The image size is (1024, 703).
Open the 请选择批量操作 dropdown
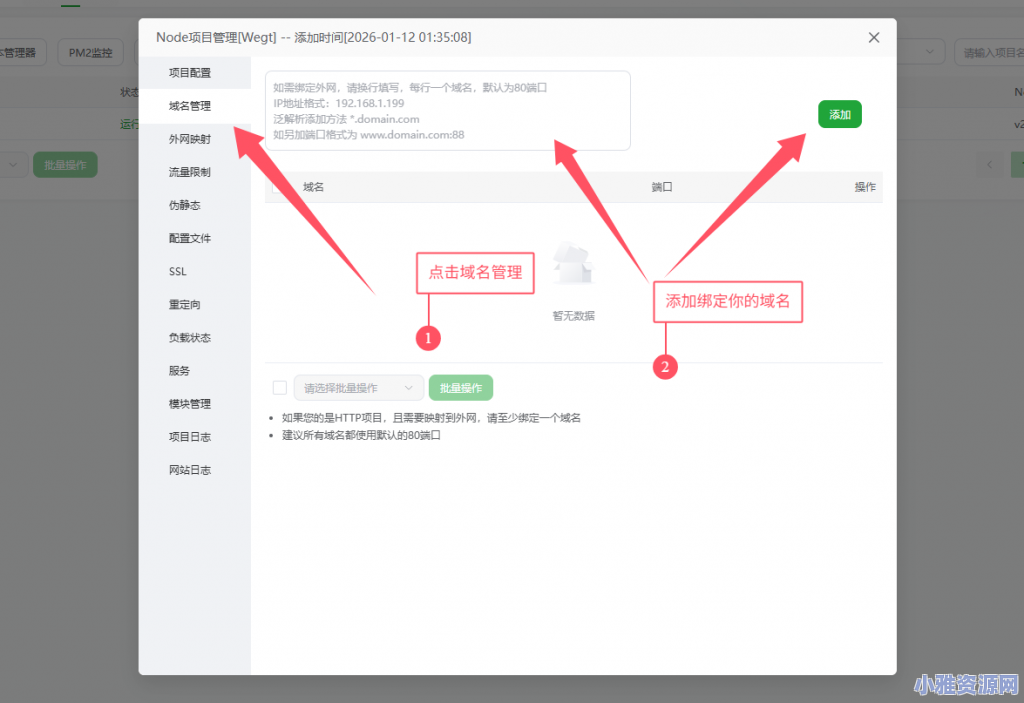pos(359,387)
